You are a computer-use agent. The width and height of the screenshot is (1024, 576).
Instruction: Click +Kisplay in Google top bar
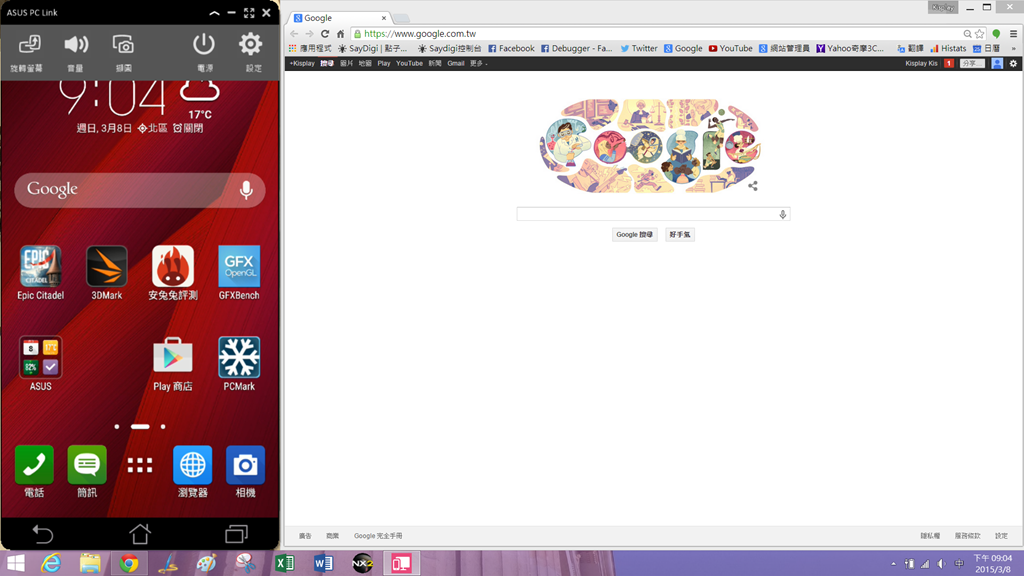coord(302,63)
